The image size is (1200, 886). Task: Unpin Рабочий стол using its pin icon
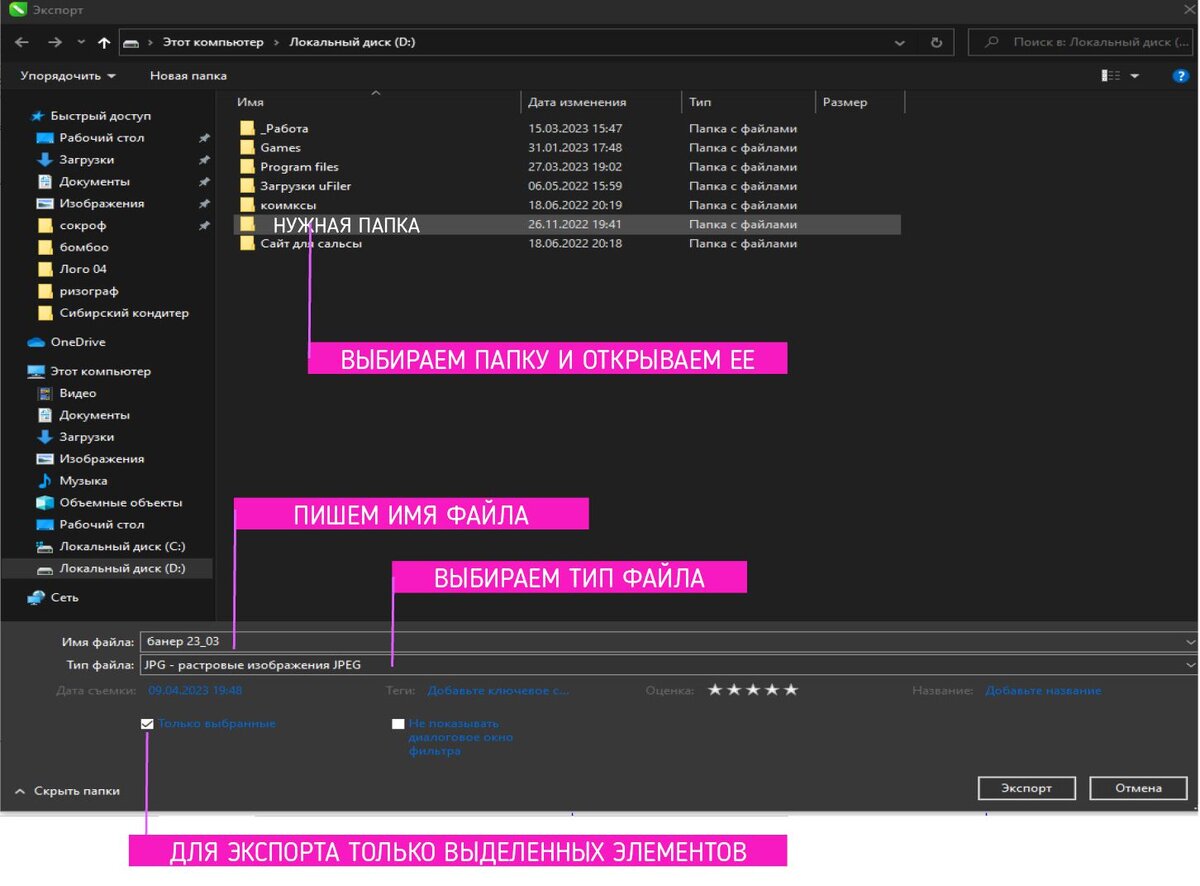204,138
